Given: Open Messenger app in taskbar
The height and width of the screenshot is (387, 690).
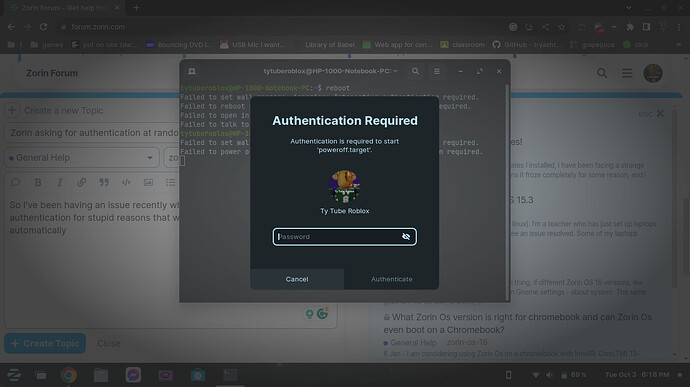Looking at the screenshot, I should click(133, 375).
